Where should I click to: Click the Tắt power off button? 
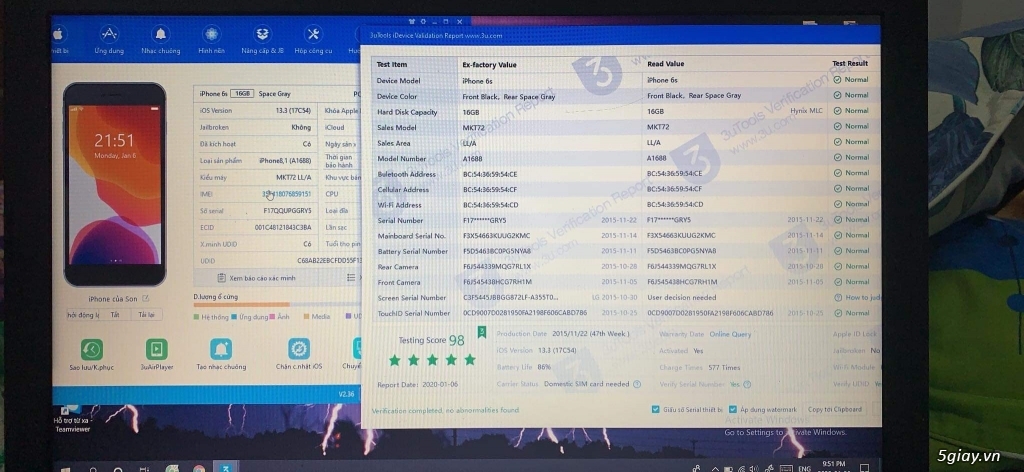point(115,315)
